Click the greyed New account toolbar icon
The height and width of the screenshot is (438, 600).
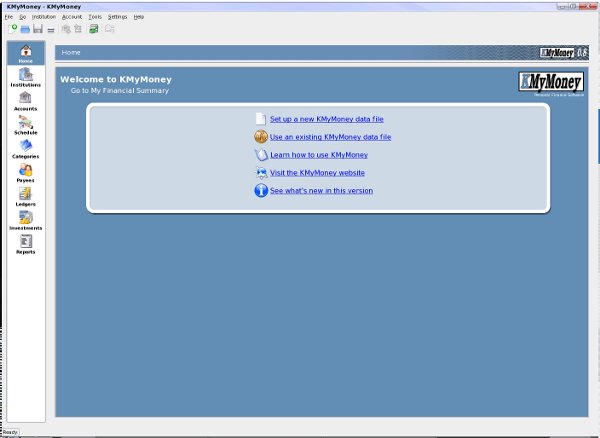click(78, 29)
